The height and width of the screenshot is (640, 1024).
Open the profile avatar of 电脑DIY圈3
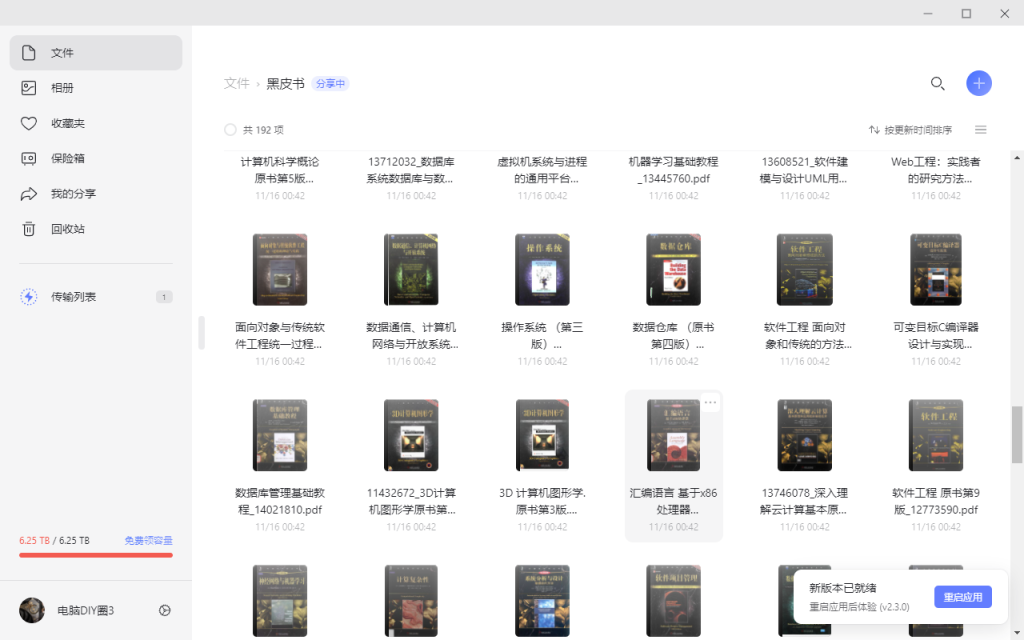coord(32,610)
